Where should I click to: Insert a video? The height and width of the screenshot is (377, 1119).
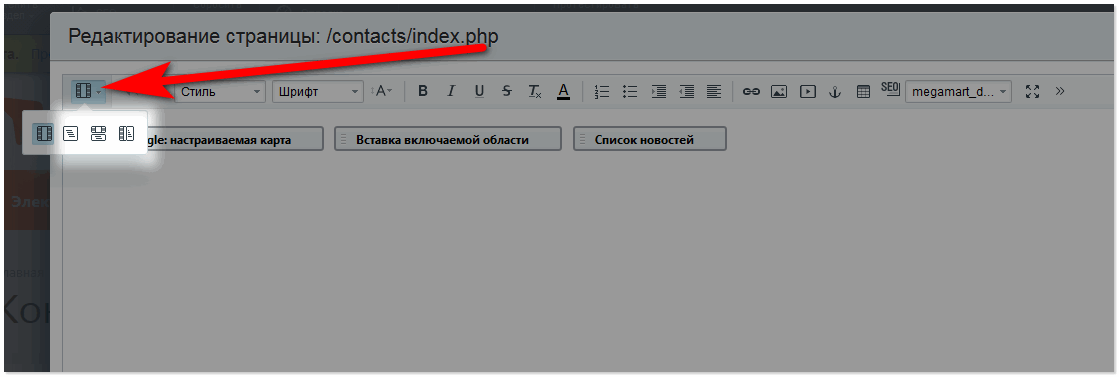(807, 91)
